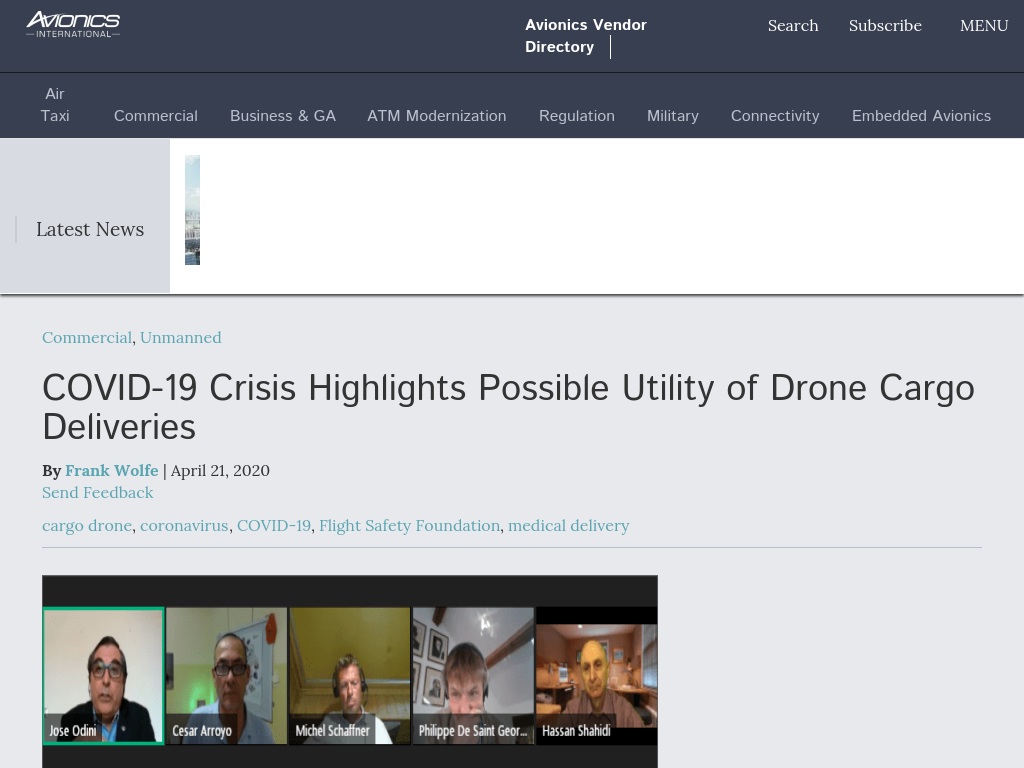Screen dimensions: 1024x768
Task: Click the Cesar Arroyo video tile
Action: 227,676
